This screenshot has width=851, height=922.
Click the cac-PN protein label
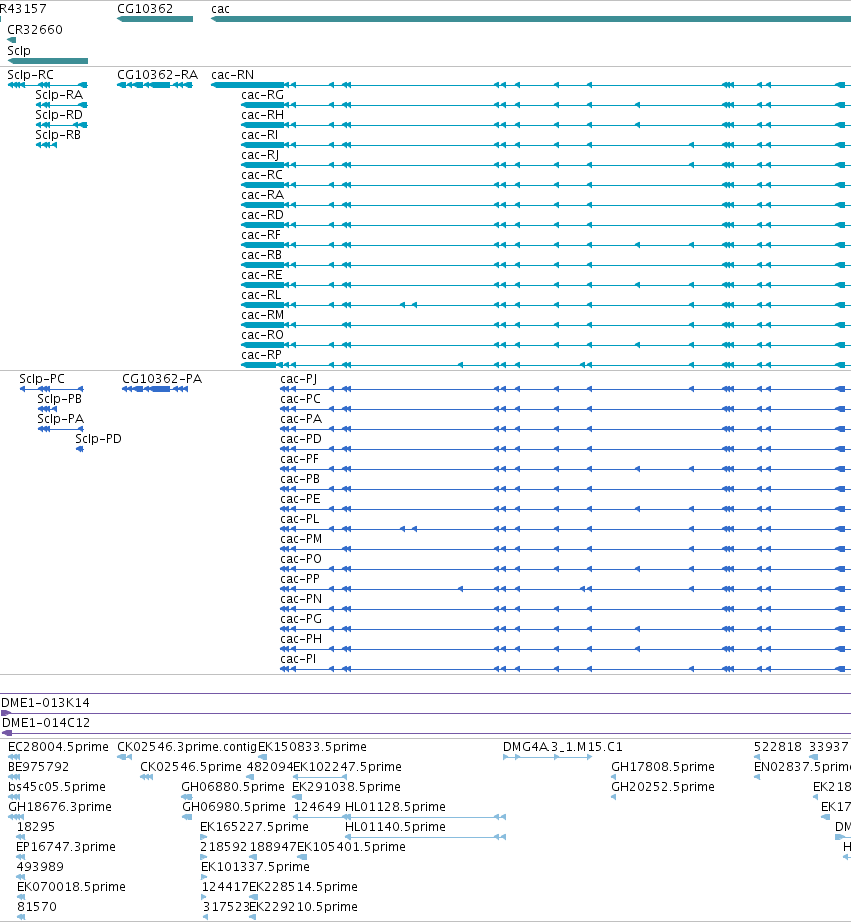[x=301, y=599]
